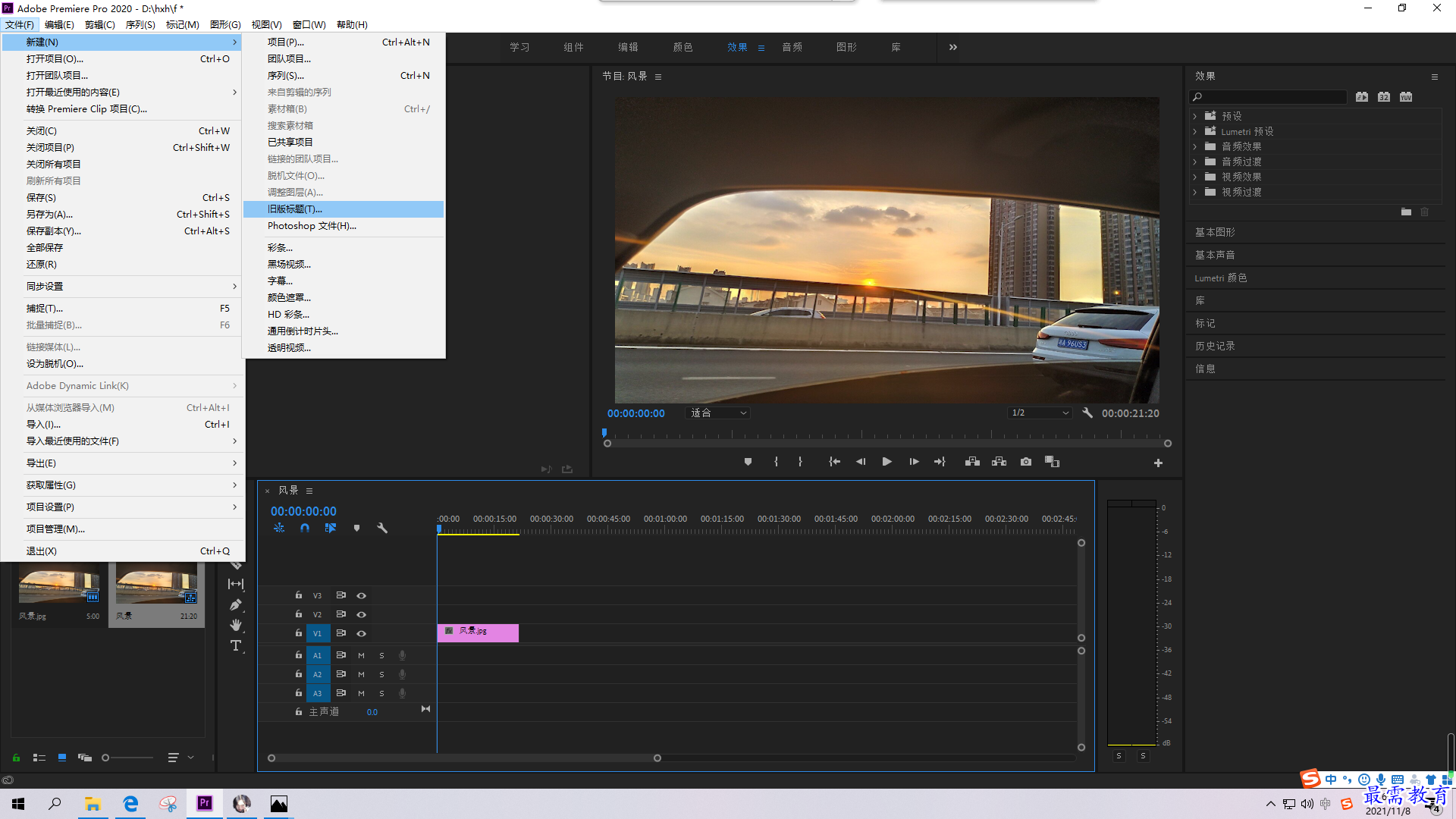The width and height of the screenshot is (1456, 819).
Task: Select the Pen tool
Action: click(x=236, y=604)
